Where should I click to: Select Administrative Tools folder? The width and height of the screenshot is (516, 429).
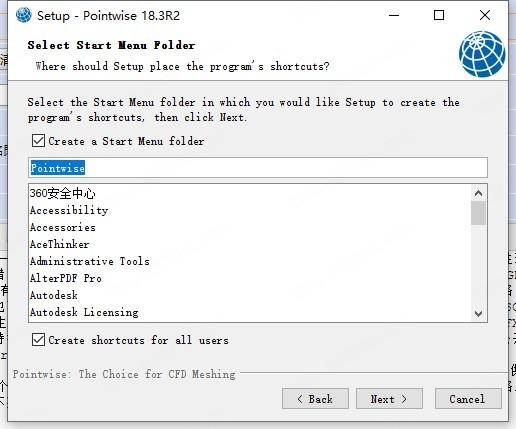point(90,261)
